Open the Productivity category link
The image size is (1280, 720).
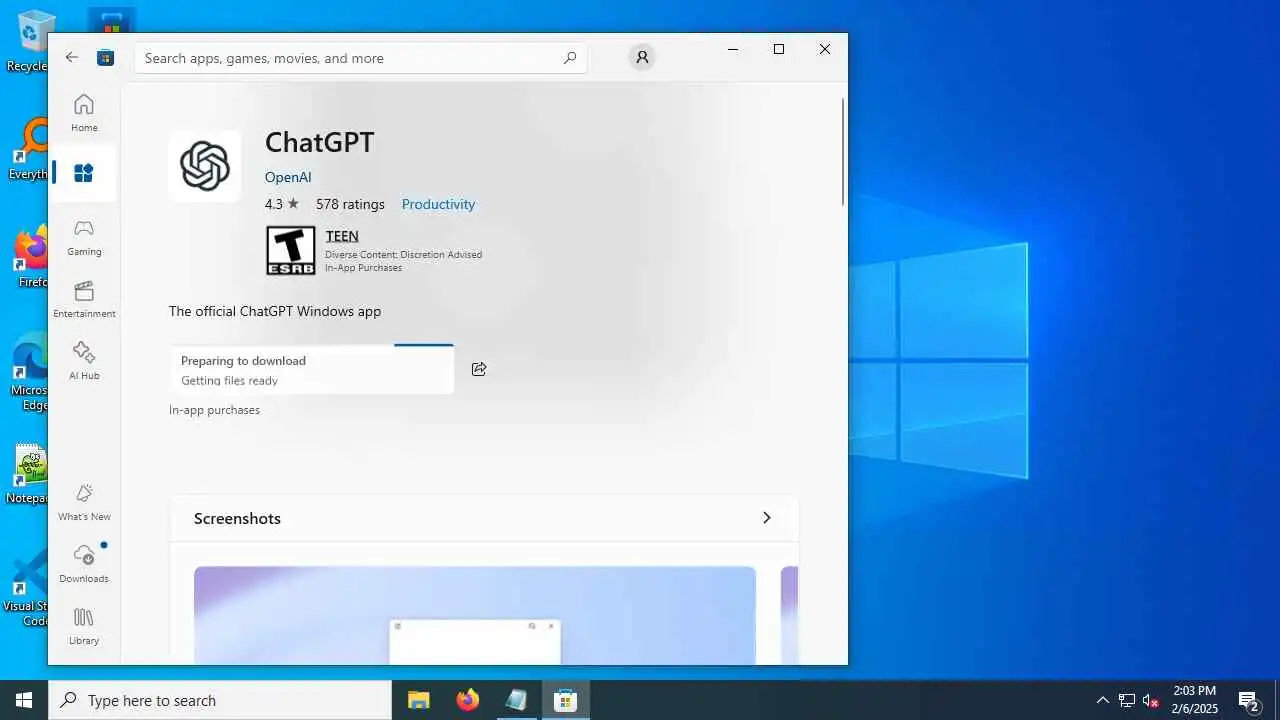(438, 204)
